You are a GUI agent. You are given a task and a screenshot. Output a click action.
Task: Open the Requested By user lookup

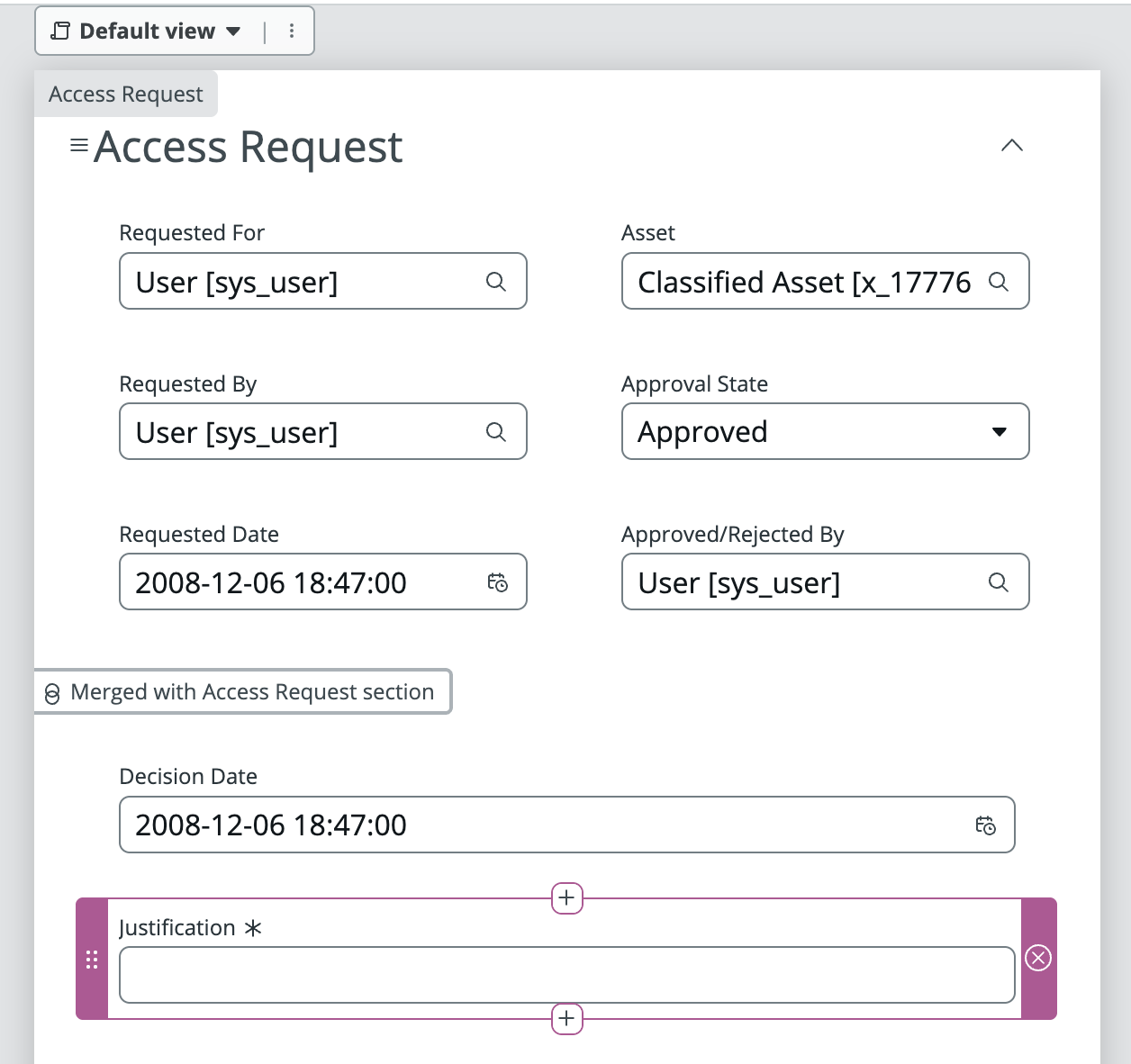pyautogui.click(x=496, y=431)
